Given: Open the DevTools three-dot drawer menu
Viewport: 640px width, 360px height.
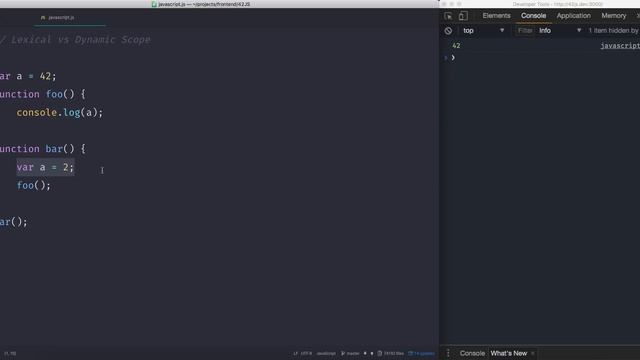Looking at the screenshot, I should (448, 353).
